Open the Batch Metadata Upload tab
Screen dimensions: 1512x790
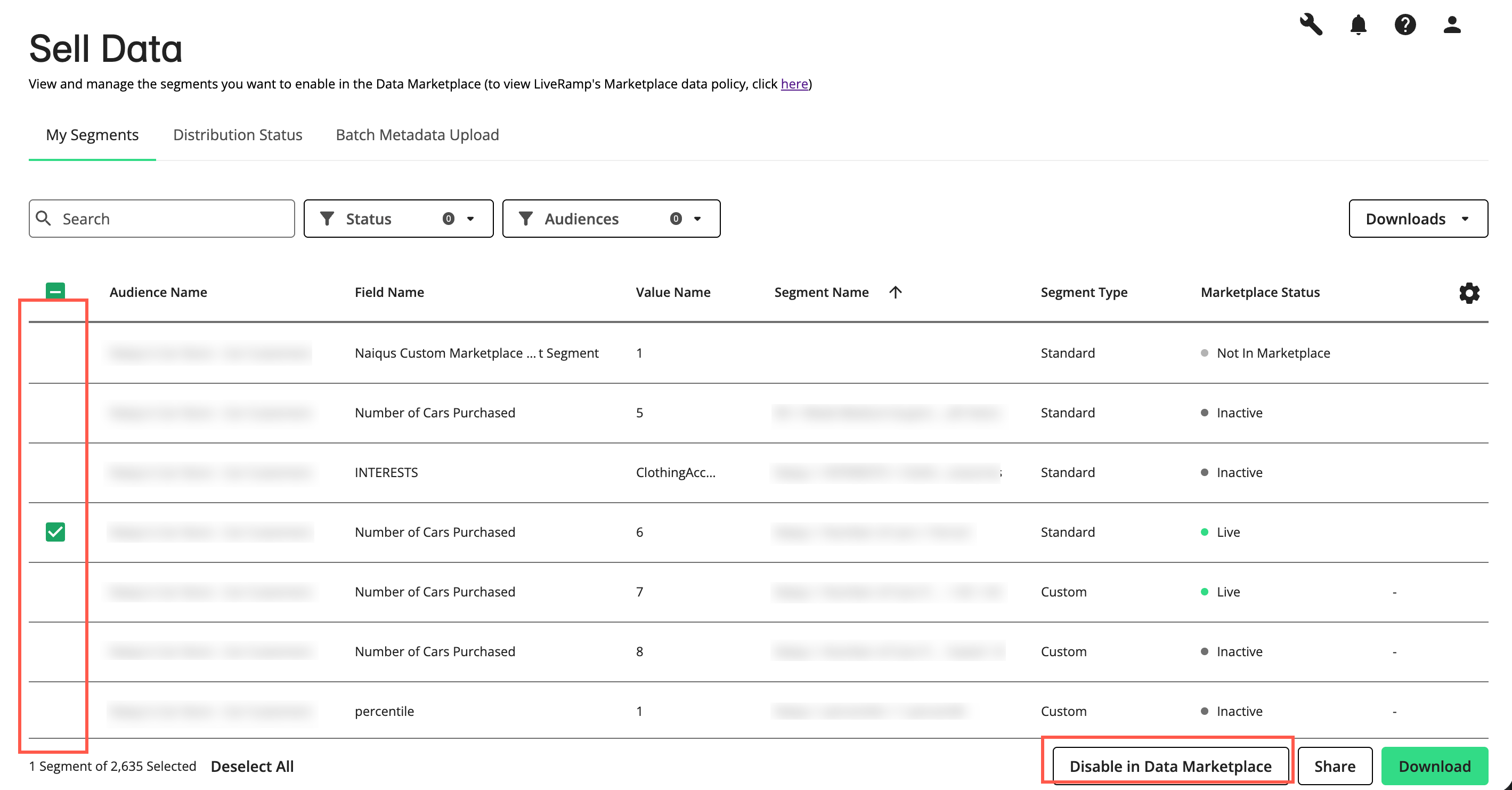click(x=417, y=134)
